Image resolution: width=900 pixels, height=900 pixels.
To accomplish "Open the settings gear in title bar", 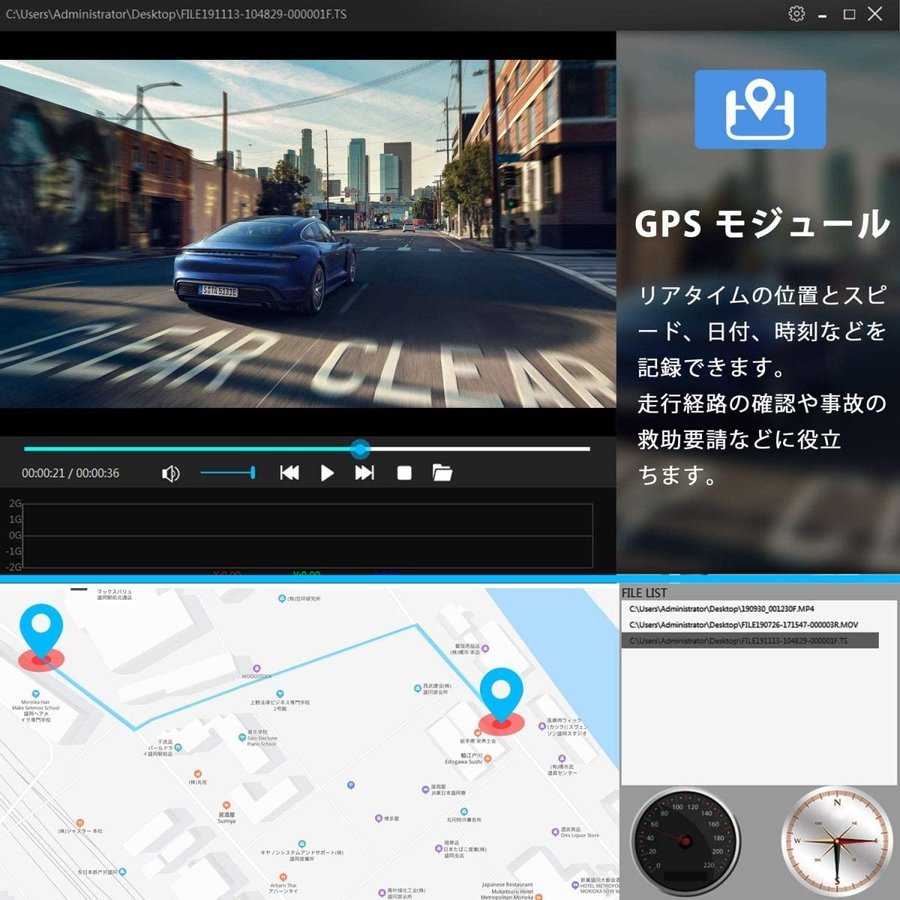I will point(796,14).
